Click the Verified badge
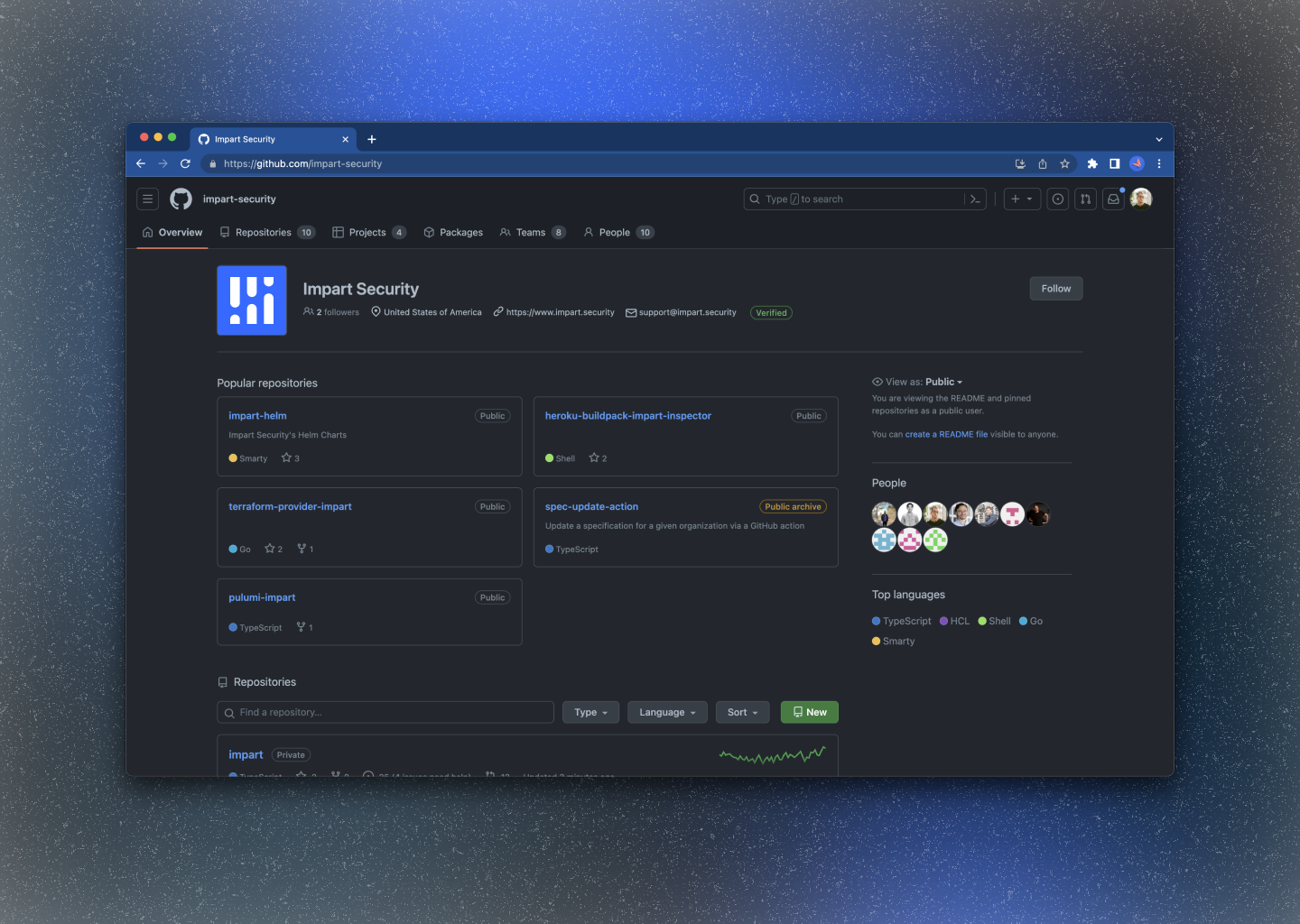Image resolution: width=1300 pixels, height=924 pixels. pos(771,313)
